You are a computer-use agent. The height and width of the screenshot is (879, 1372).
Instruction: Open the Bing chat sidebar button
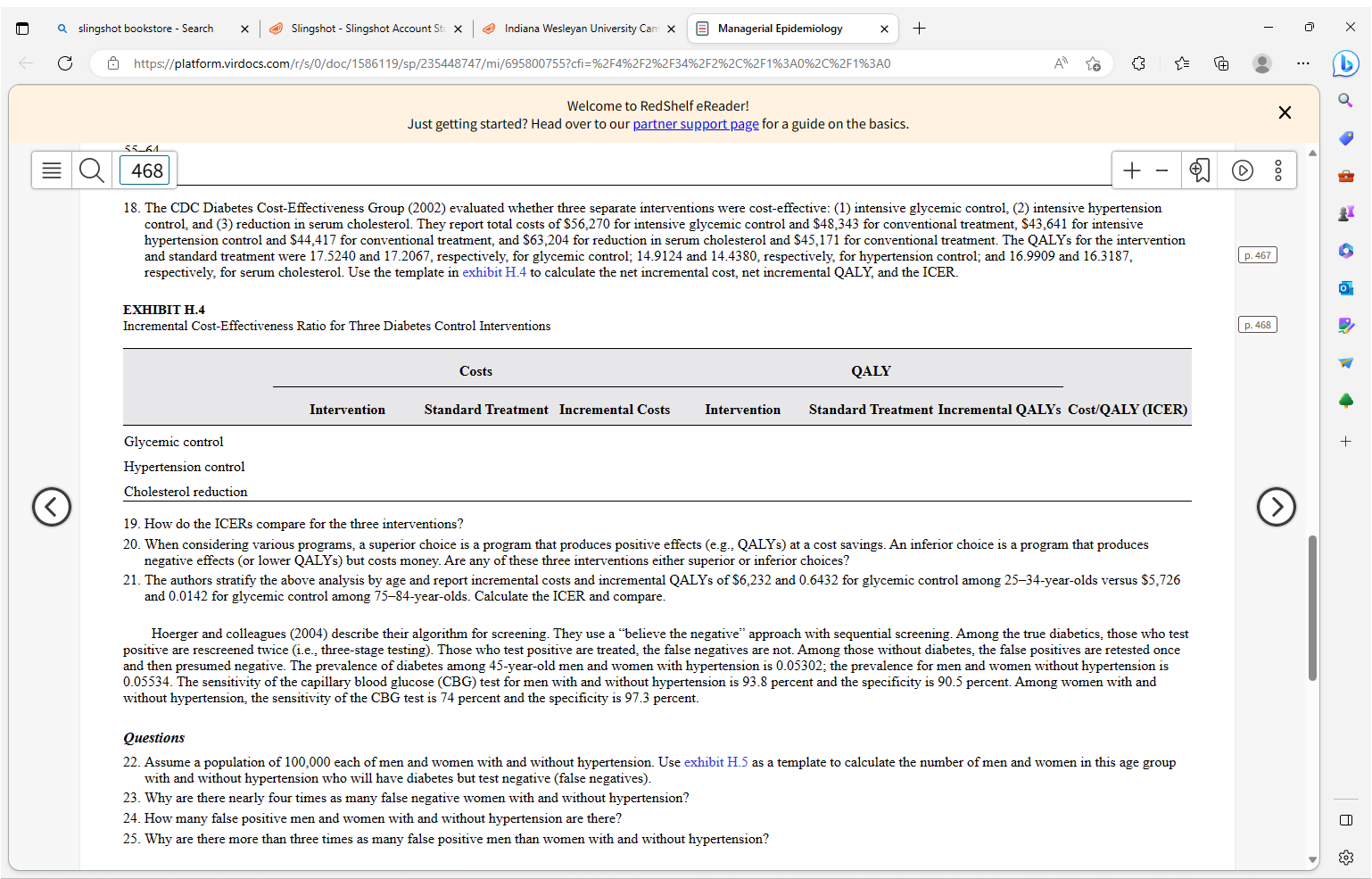coord(1346,63)
